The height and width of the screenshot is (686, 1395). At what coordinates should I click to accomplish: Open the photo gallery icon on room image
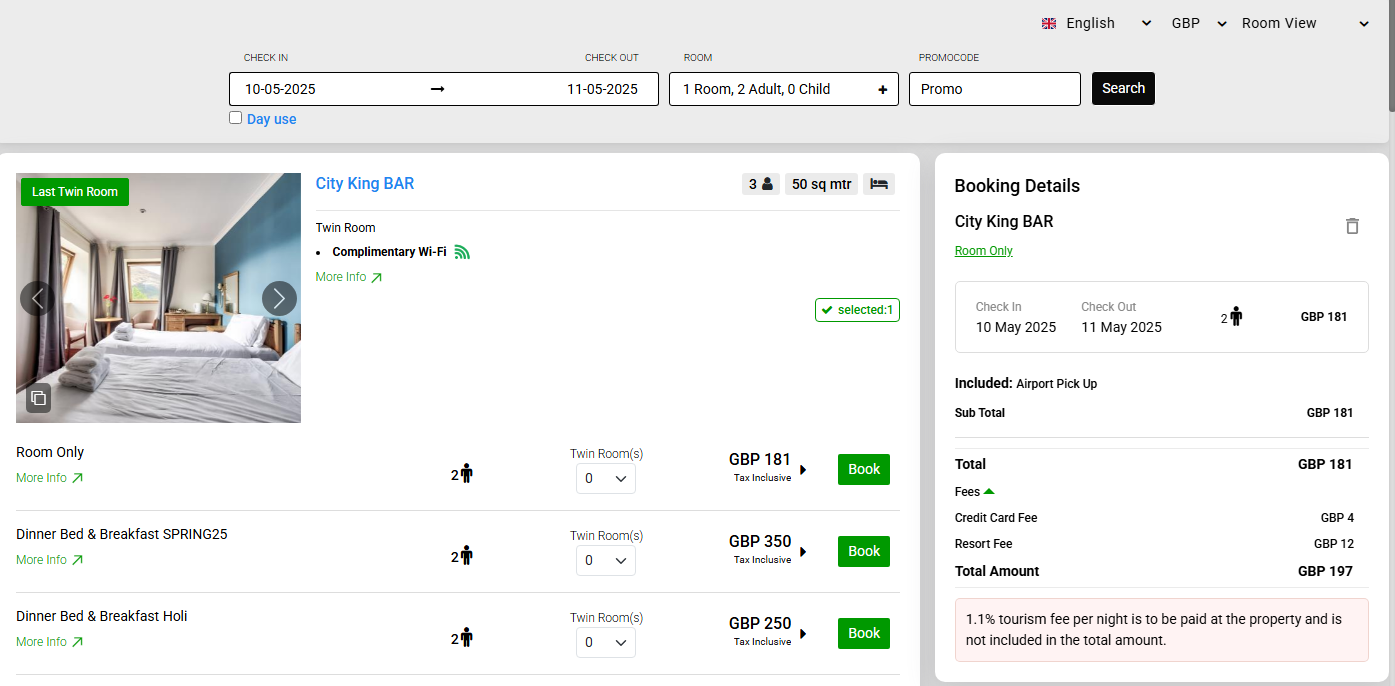(x=39, y=398)
